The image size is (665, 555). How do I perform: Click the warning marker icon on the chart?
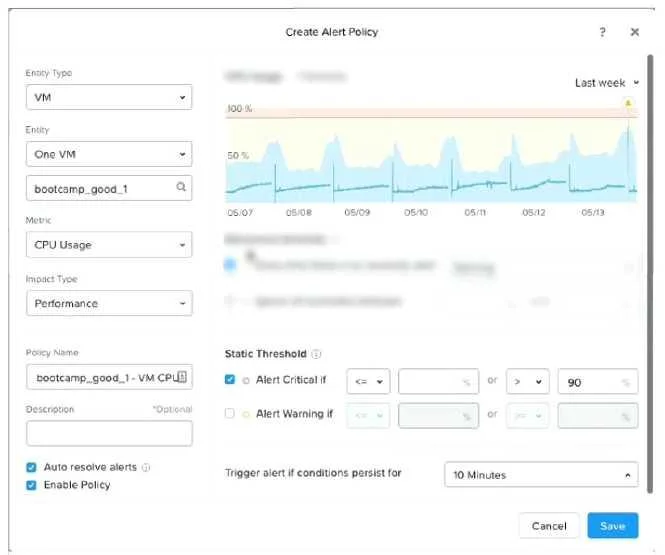[628, 103]
